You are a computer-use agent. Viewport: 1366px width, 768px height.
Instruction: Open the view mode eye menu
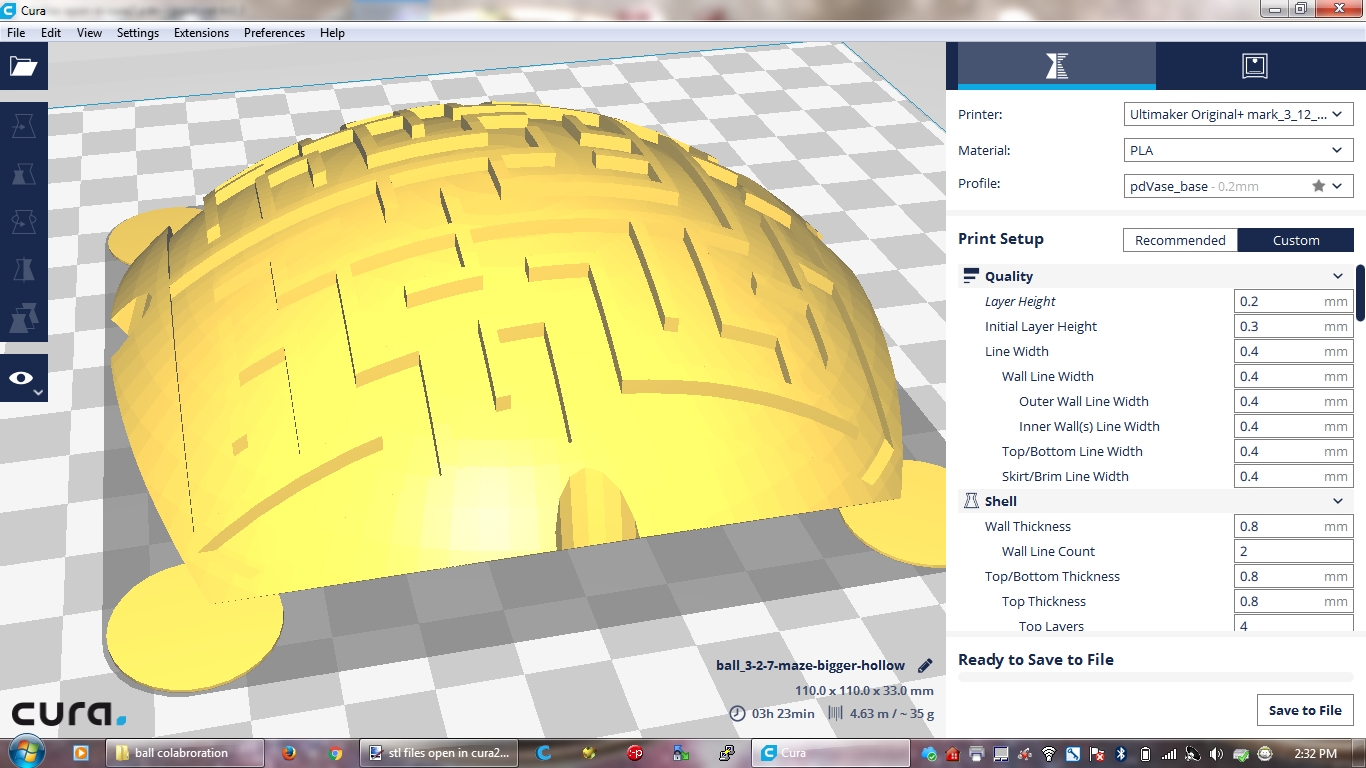[x=23, y=379]
